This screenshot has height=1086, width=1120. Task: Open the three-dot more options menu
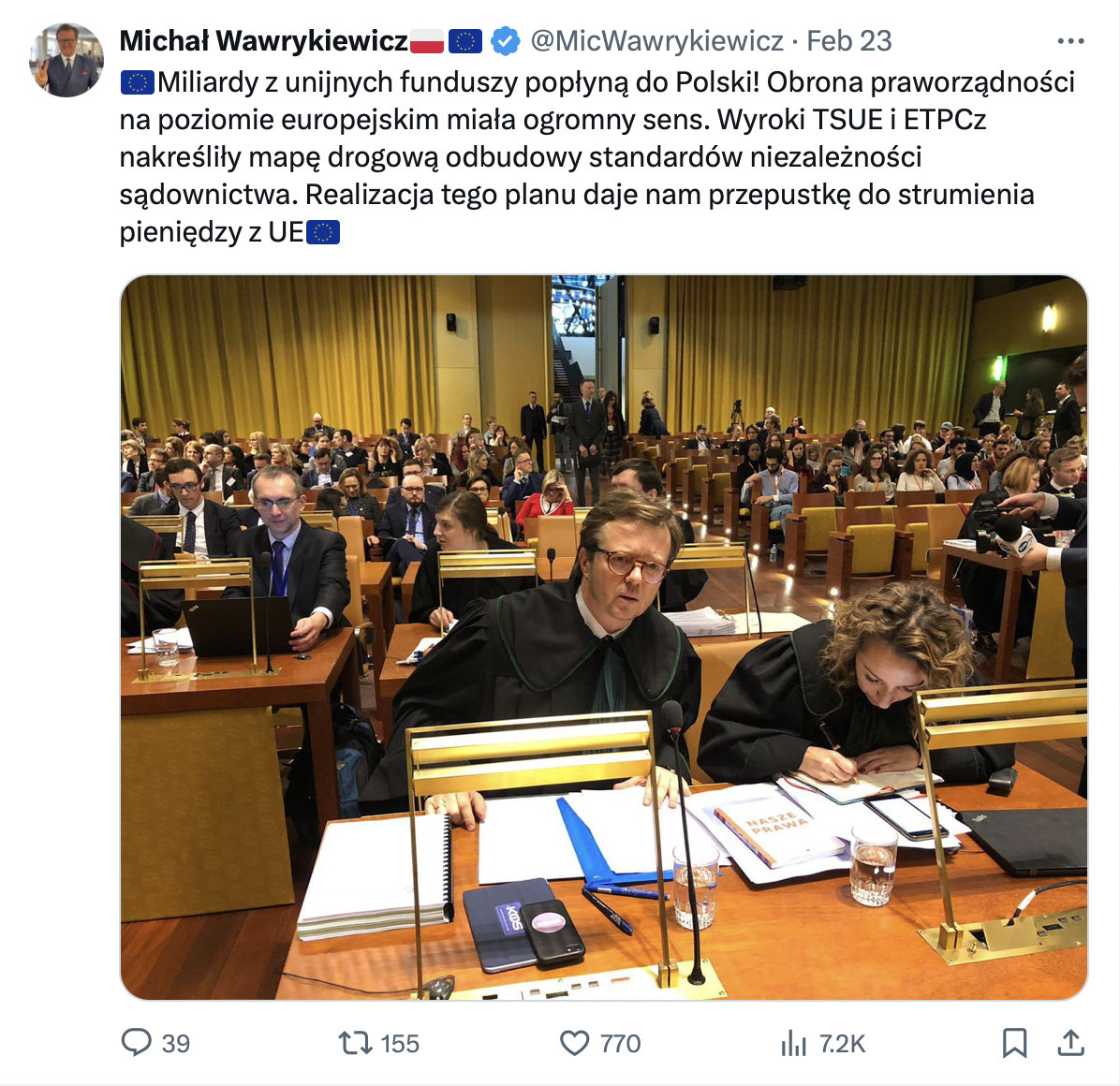(x=1070, y=41)
